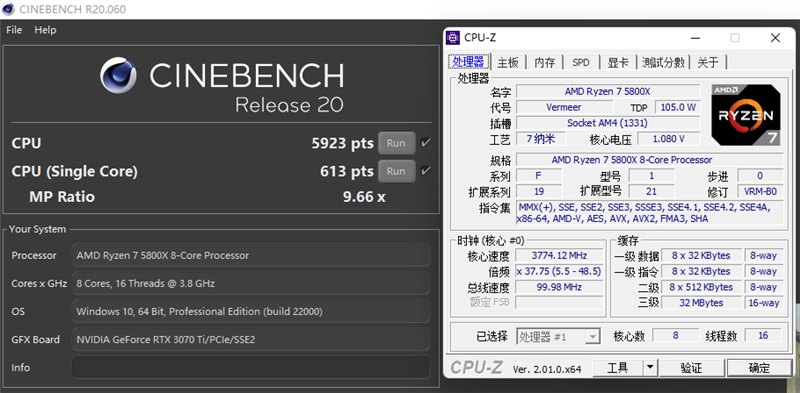Viewport: 800px width, 393px height.
Task: Click the 9.66 x MP Ratio value
Action: pos(364,196)
